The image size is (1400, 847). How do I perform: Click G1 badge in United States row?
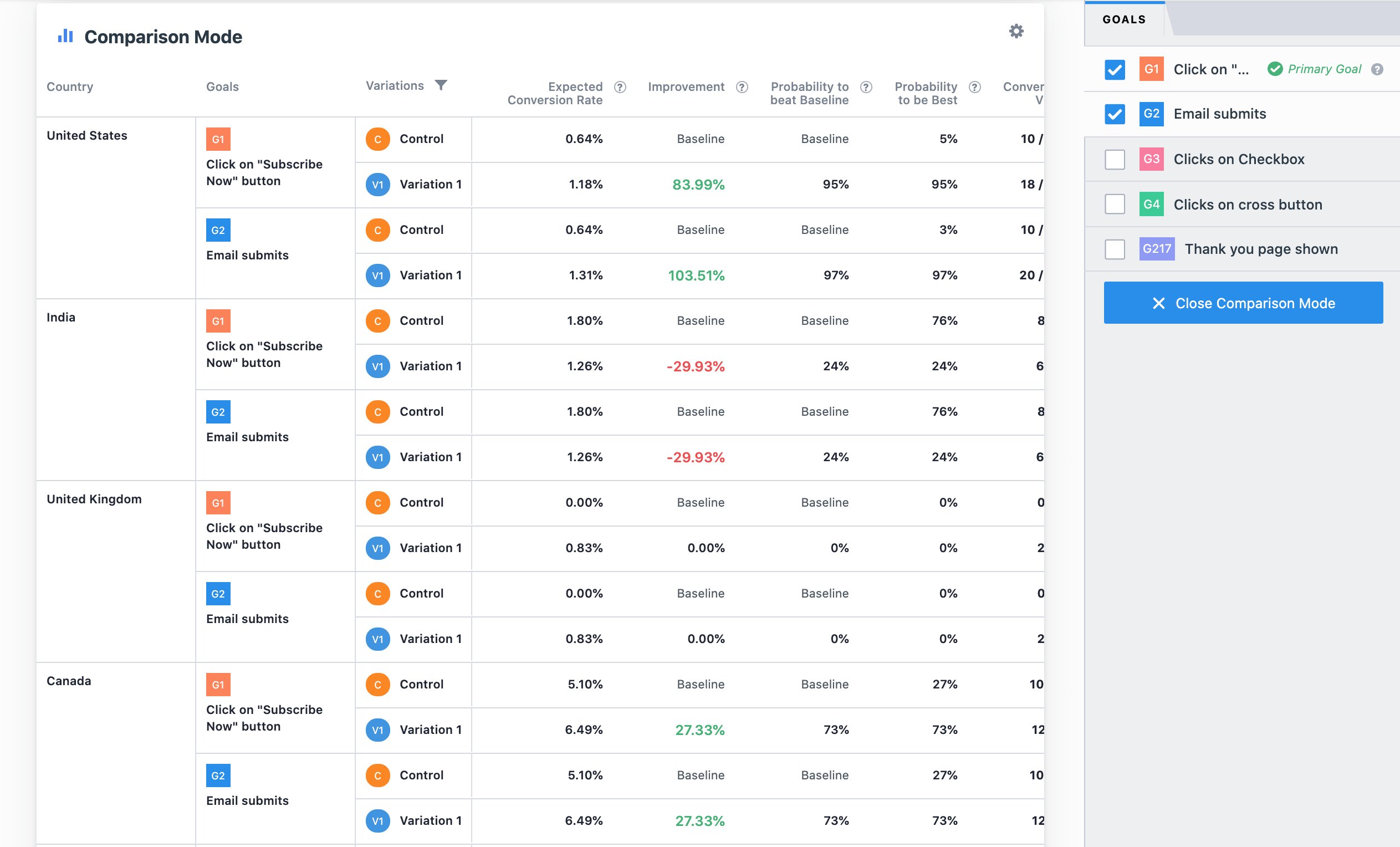[218, 139]
